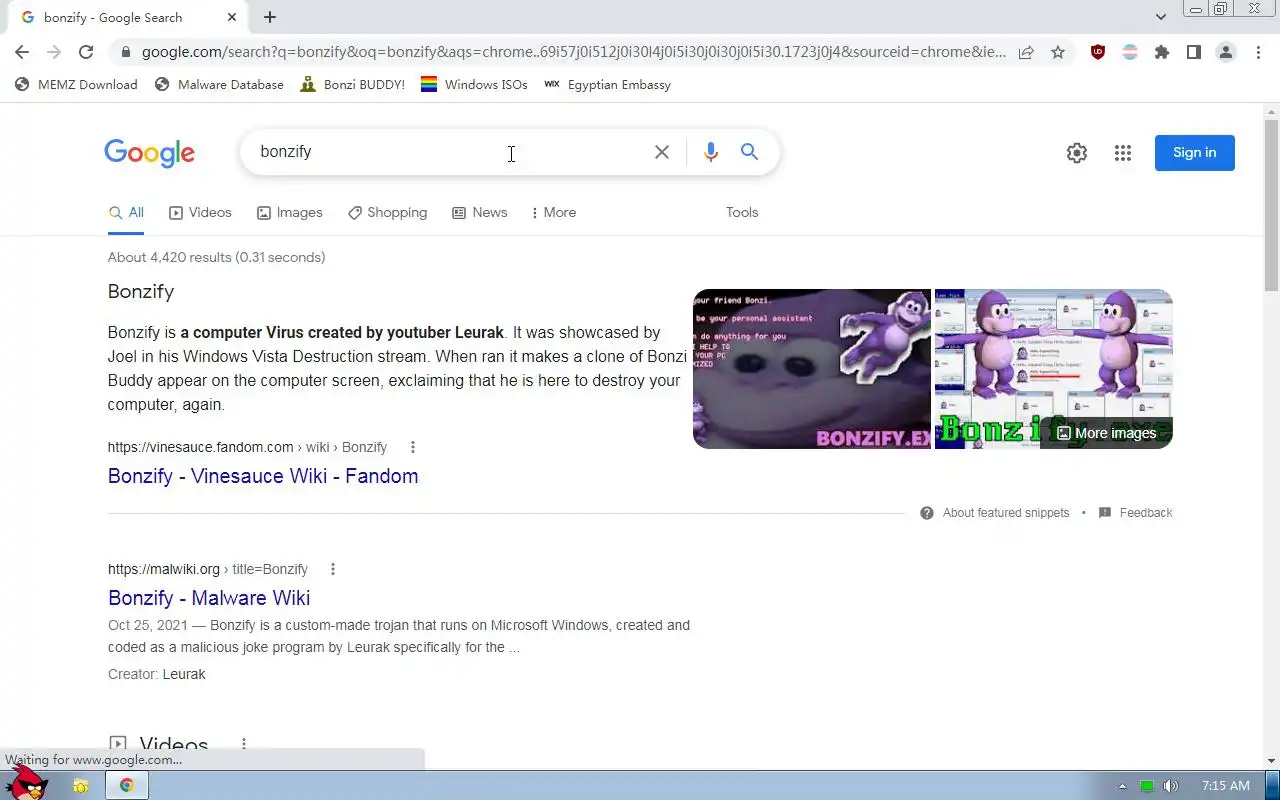The image size is (1280, 800).
Task: Open the volume control in tray
Action: (1171, 786)
